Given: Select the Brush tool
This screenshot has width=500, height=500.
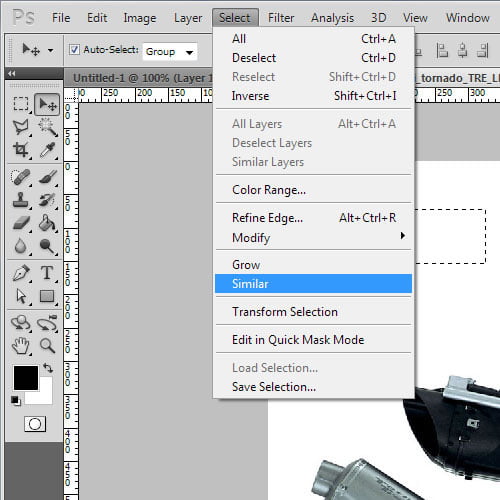Looking at the screenshot, I should [x=47, y=177].
